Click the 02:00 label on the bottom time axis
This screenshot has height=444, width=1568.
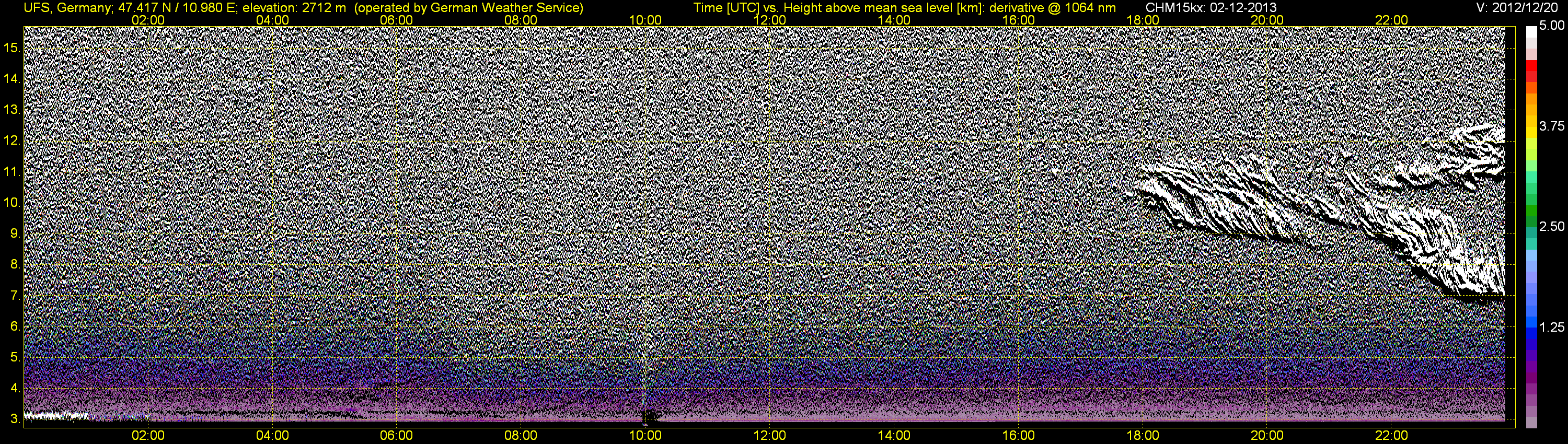[x=148, y=436]
